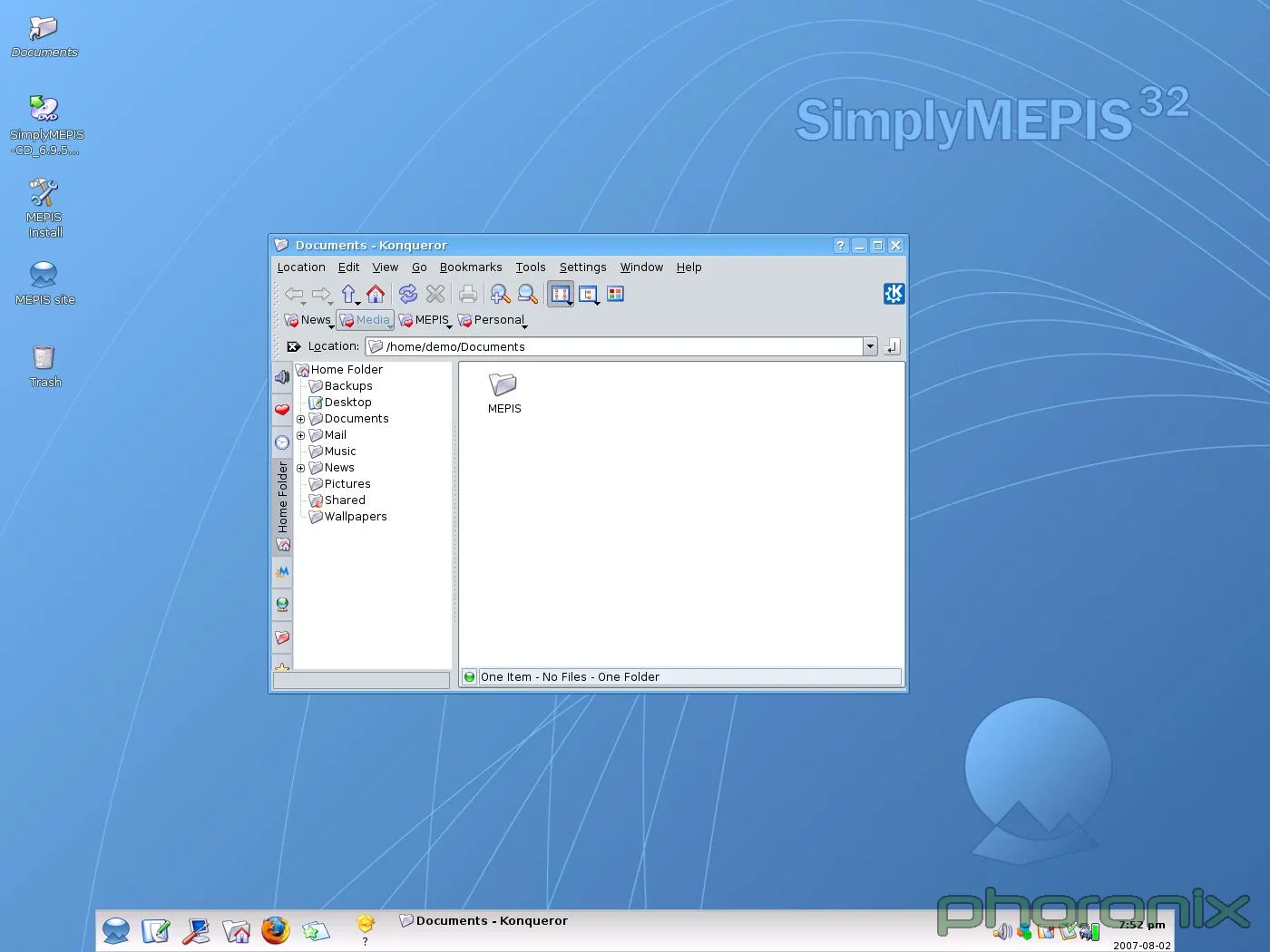
Task: Click the MEPIS site desktop icon
Action: pyautogui.click(x=44, y=283)
